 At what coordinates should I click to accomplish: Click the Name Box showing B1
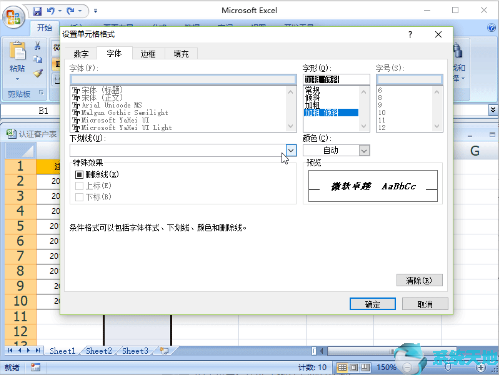pyautogui.click(x=44, y=110)
